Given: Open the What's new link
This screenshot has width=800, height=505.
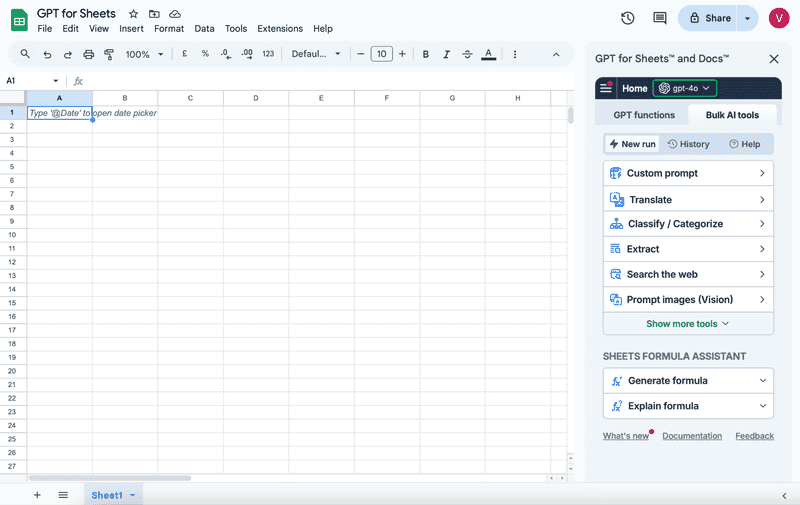Looking at the screenshot, I should click(x=626, y=436).
